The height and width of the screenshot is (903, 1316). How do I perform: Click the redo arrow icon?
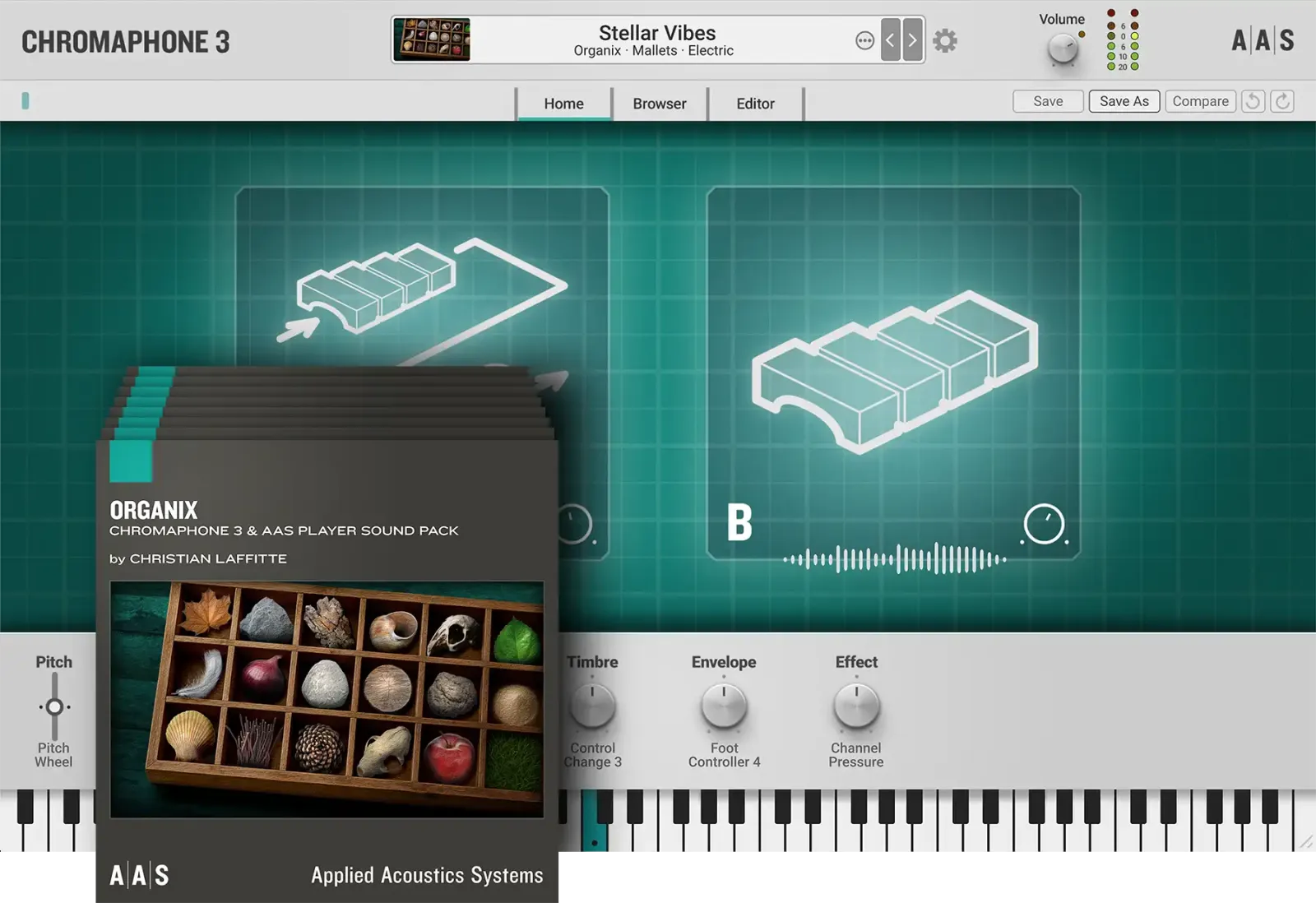[x=1282, y=101]
